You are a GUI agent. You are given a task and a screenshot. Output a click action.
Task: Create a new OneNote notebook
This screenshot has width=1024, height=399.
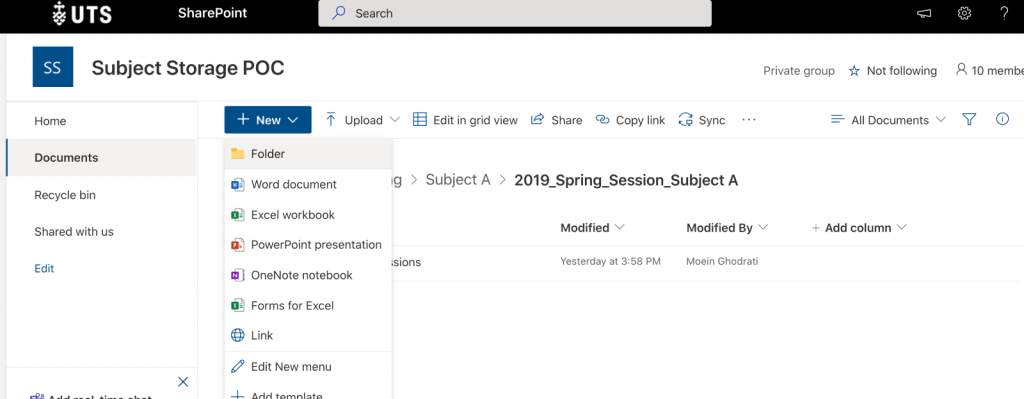click(308, 275)
